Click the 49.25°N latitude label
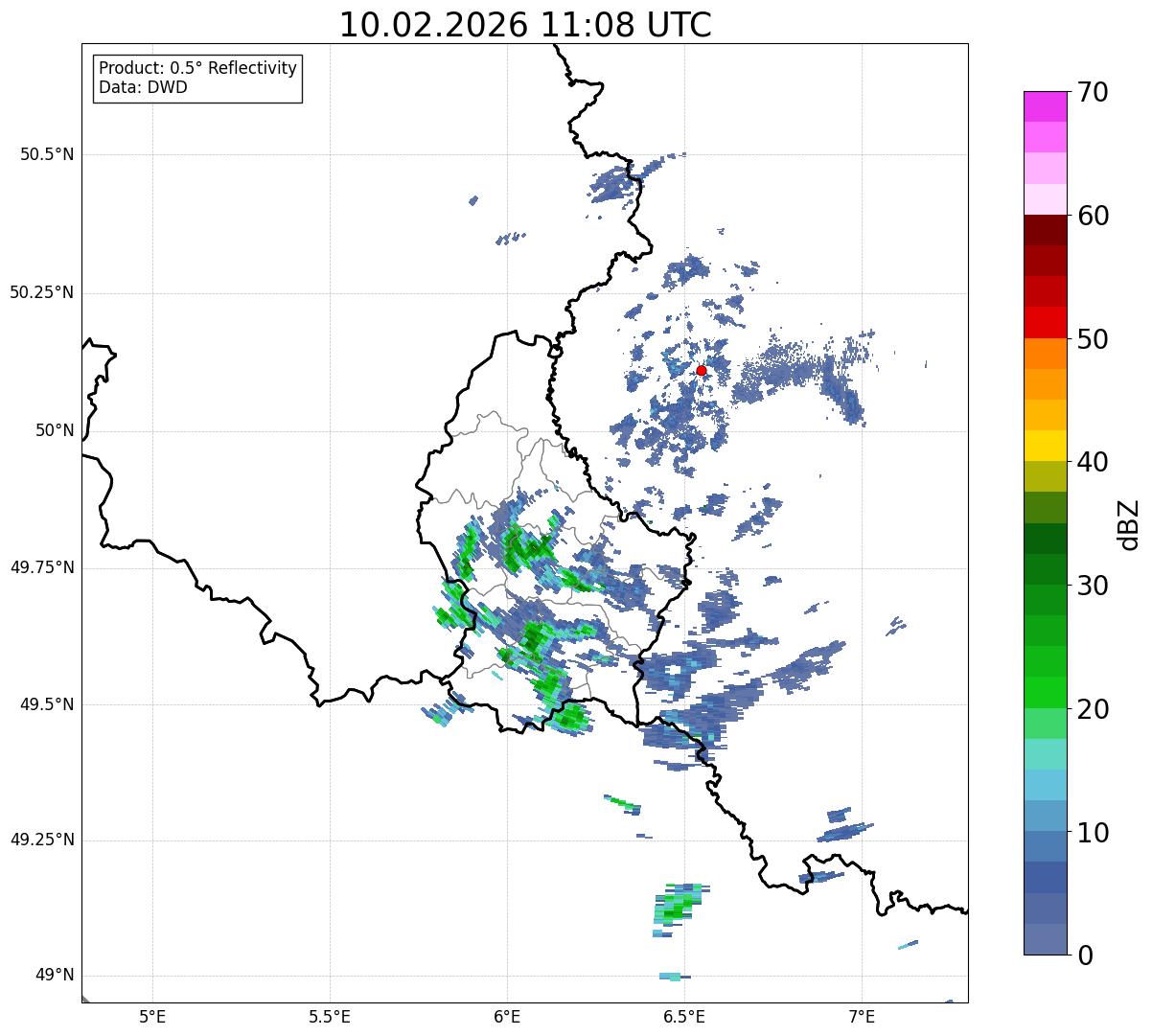Image resolution: width=1152 pixels, height=1036 pixels. click(x=42, y=840)
